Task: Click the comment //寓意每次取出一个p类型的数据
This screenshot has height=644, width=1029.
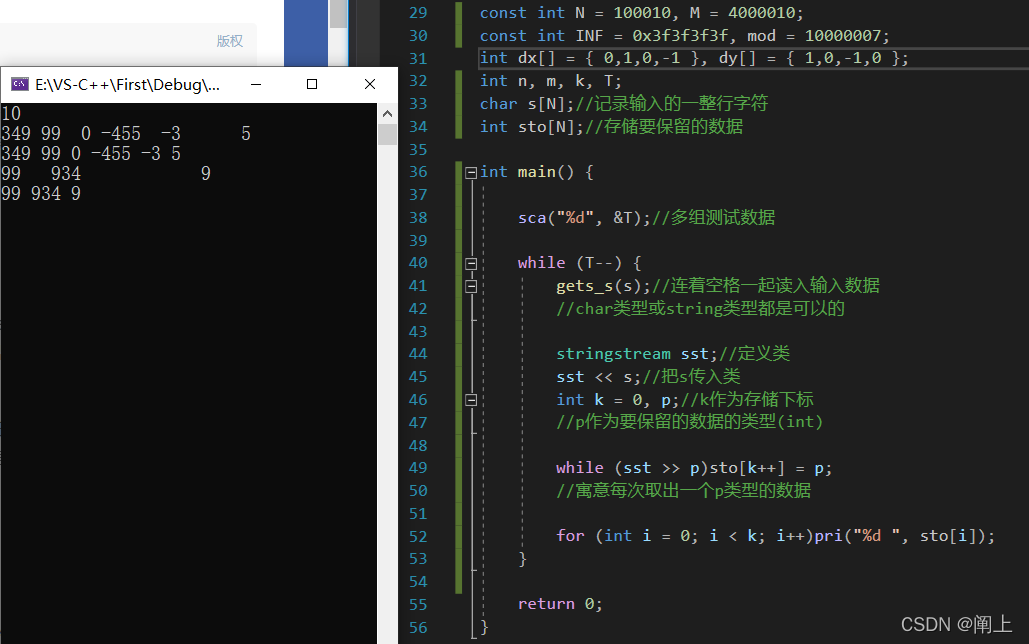Action: 683,491
